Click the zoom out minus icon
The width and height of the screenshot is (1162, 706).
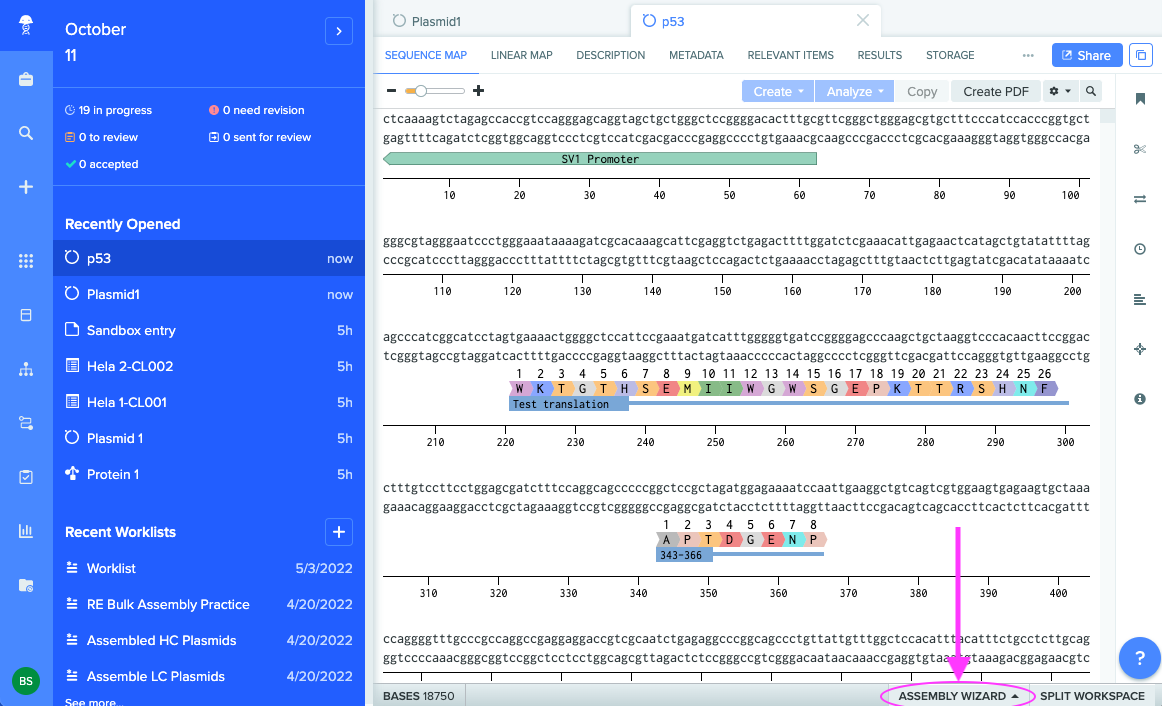(391, 91)
